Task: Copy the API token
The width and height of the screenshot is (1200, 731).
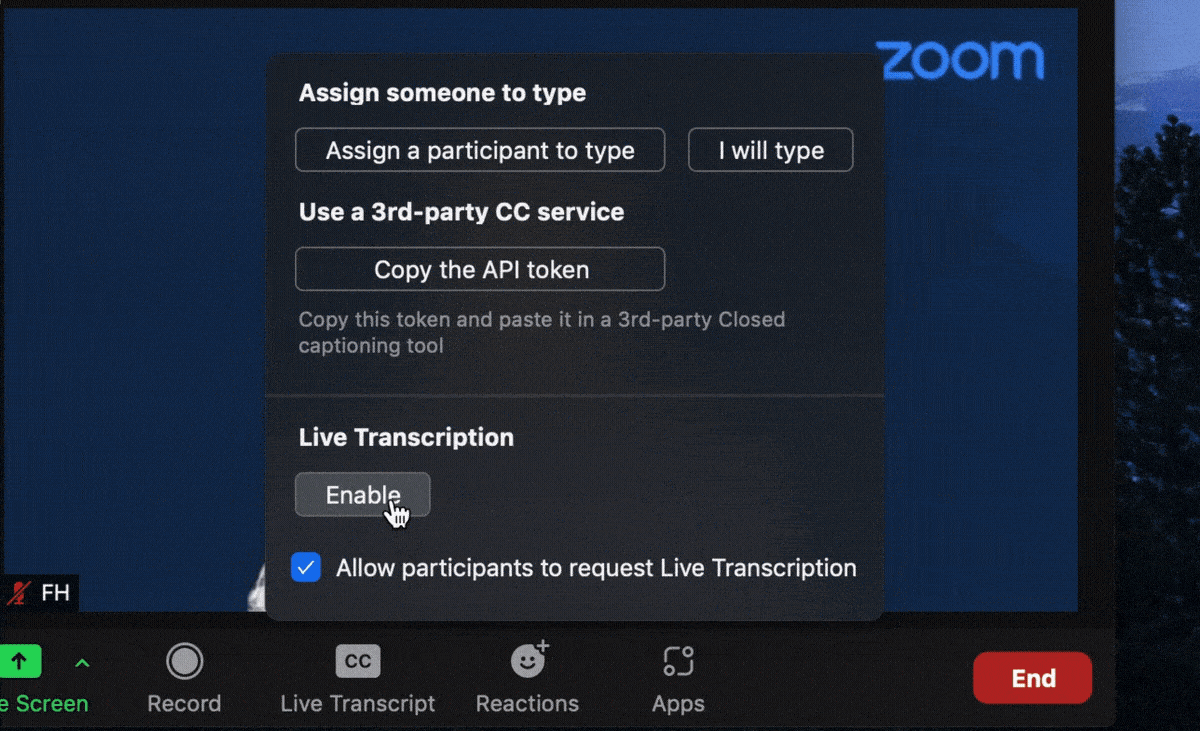Action: (480, 269)
